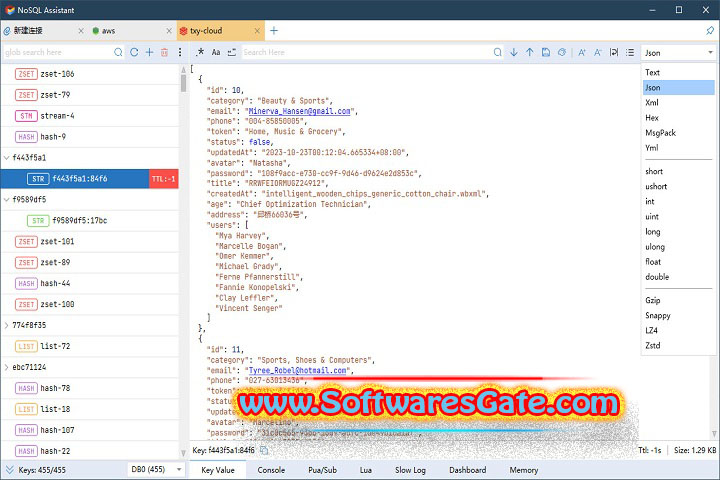Jump to next search match arrow
Viewport: 720px width, 480px height.
coord(514,52)
